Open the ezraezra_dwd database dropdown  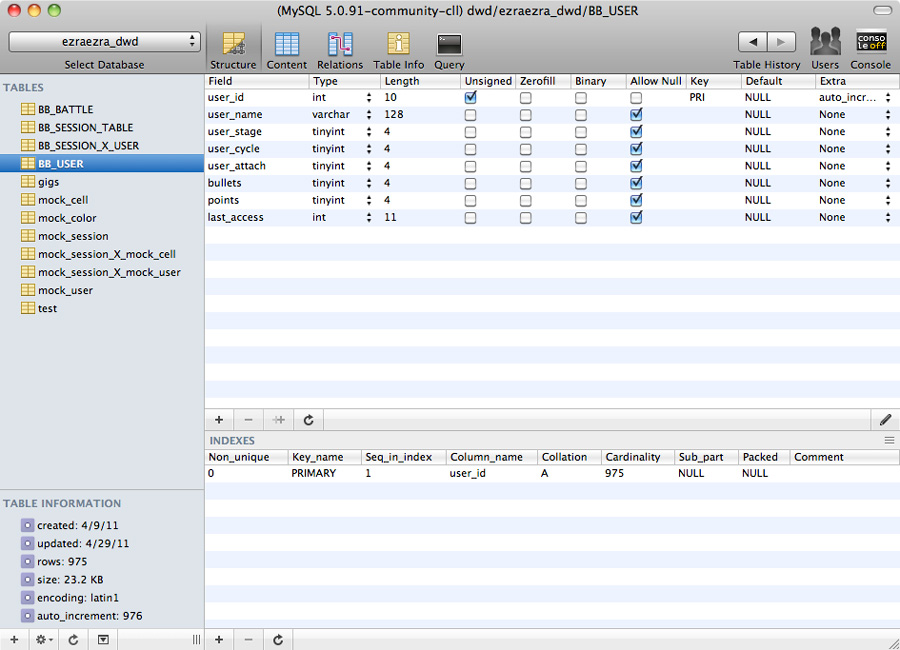point(105,42)
